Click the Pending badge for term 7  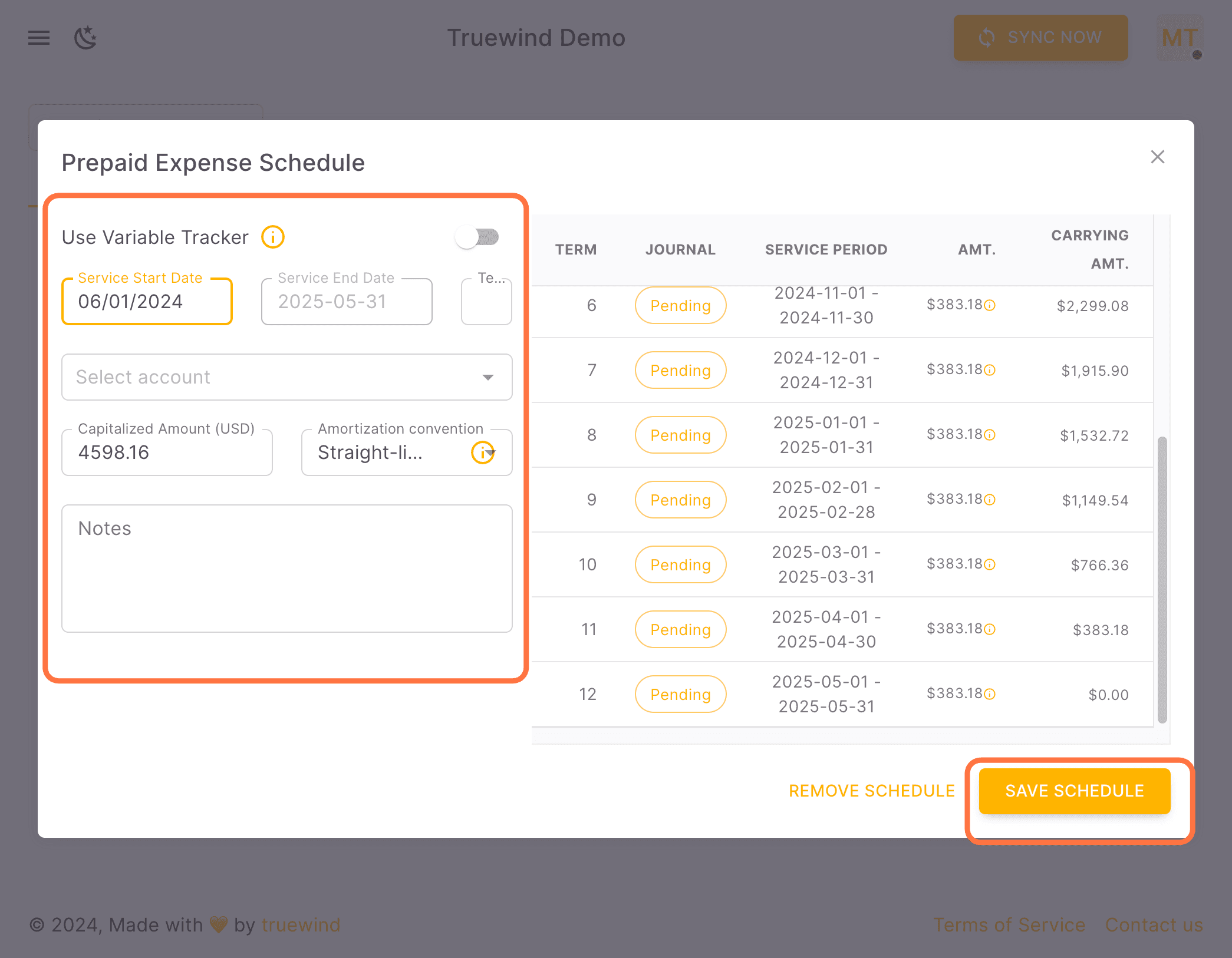coord(680,370)
